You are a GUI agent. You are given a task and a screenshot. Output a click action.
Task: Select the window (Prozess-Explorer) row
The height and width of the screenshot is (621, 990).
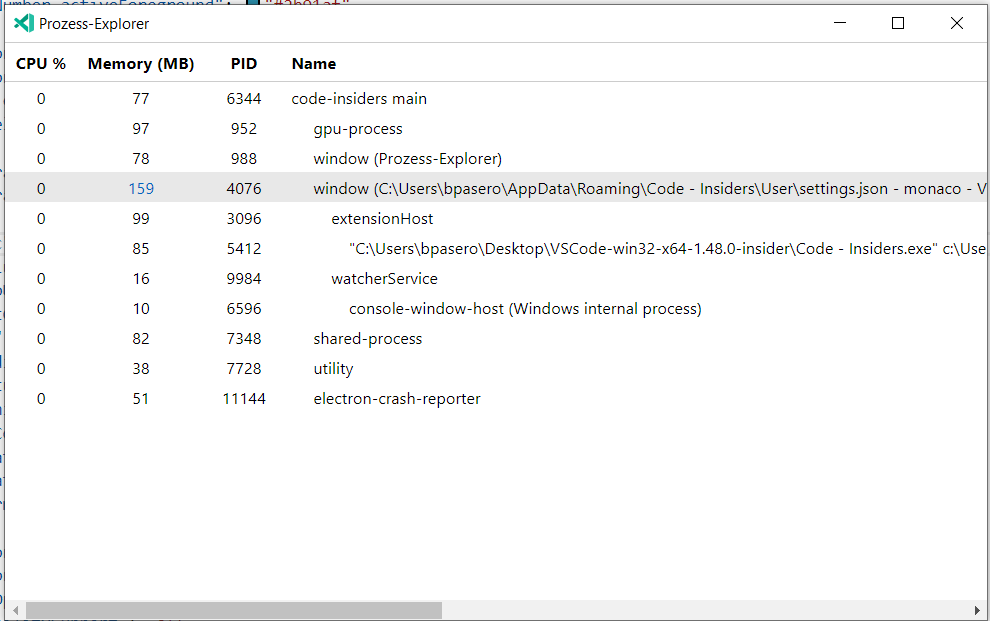(x=496, y=158)
